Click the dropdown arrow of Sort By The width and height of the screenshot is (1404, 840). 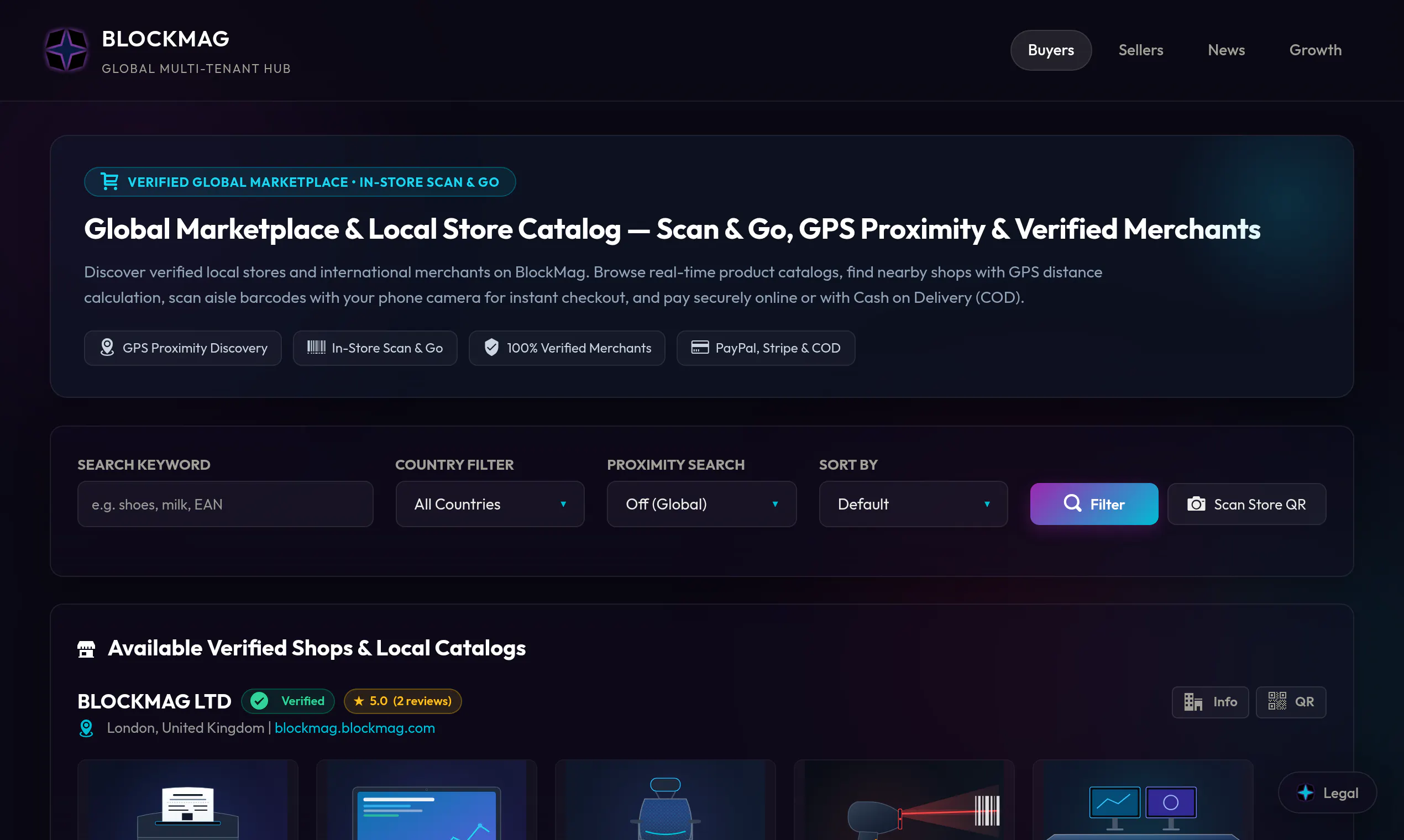[987, 505]
